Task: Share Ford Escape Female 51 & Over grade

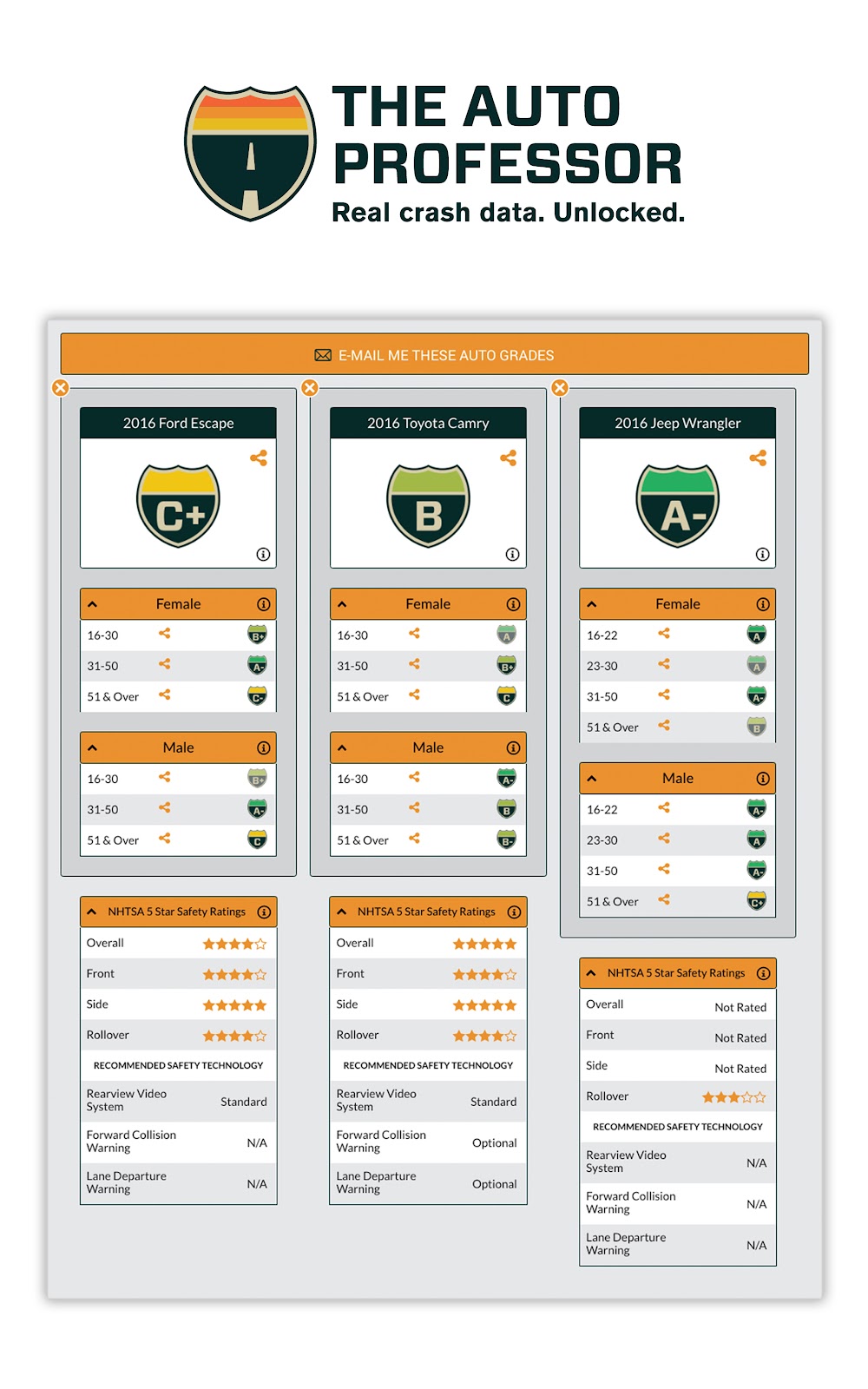Action: point(165,694)
